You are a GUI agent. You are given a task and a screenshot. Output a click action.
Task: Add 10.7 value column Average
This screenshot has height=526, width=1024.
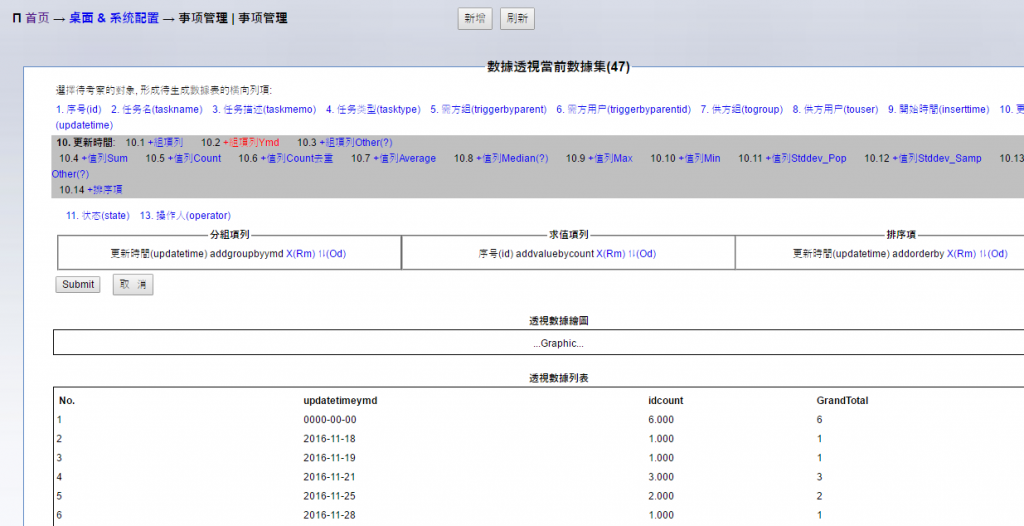[x=403, y=159]
